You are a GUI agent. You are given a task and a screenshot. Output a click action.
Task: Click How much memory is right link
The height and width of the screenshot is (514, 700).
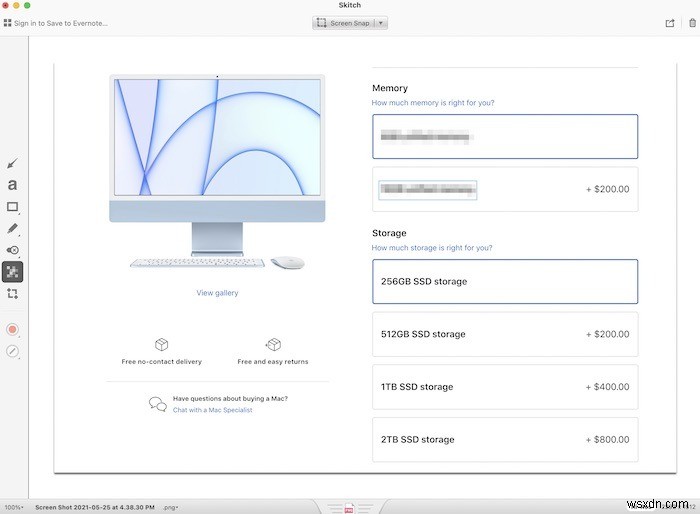(433, 103)
